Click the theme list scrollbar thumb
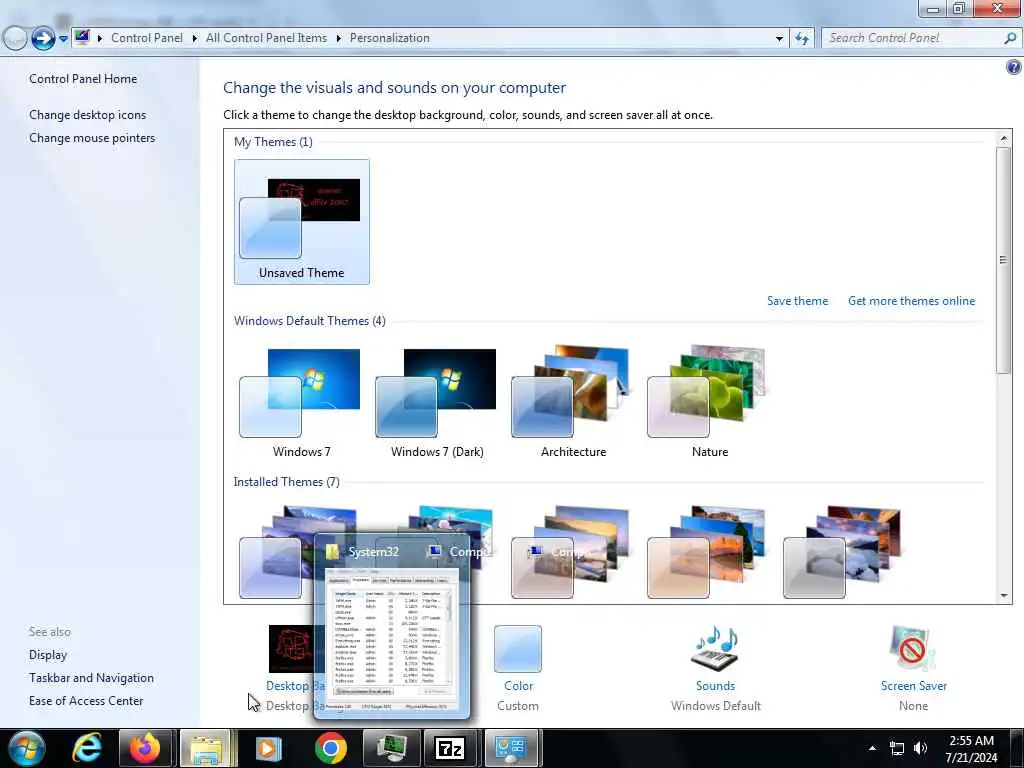 pyautogui.click(x=1003, y=260)
